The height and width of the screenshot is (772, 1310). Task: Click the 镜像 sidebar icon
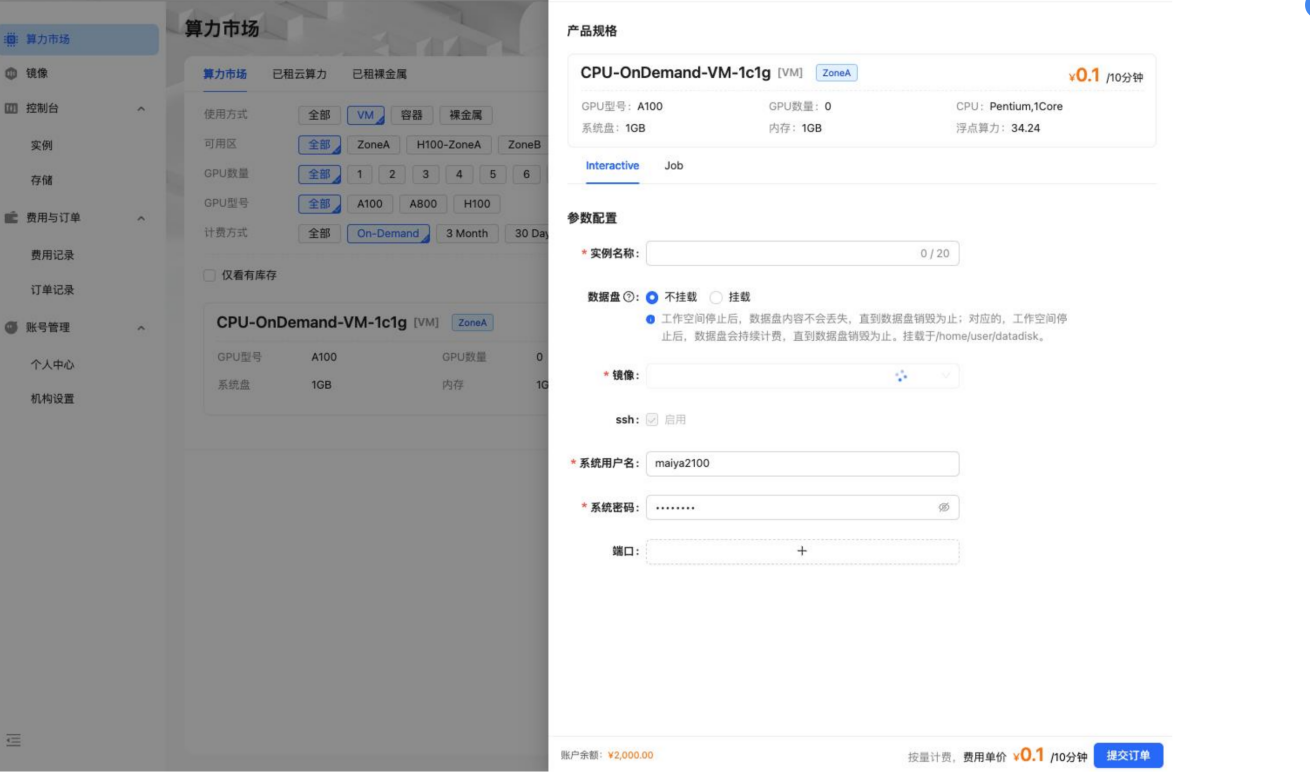pyautogui.click(x=12, y=73)
